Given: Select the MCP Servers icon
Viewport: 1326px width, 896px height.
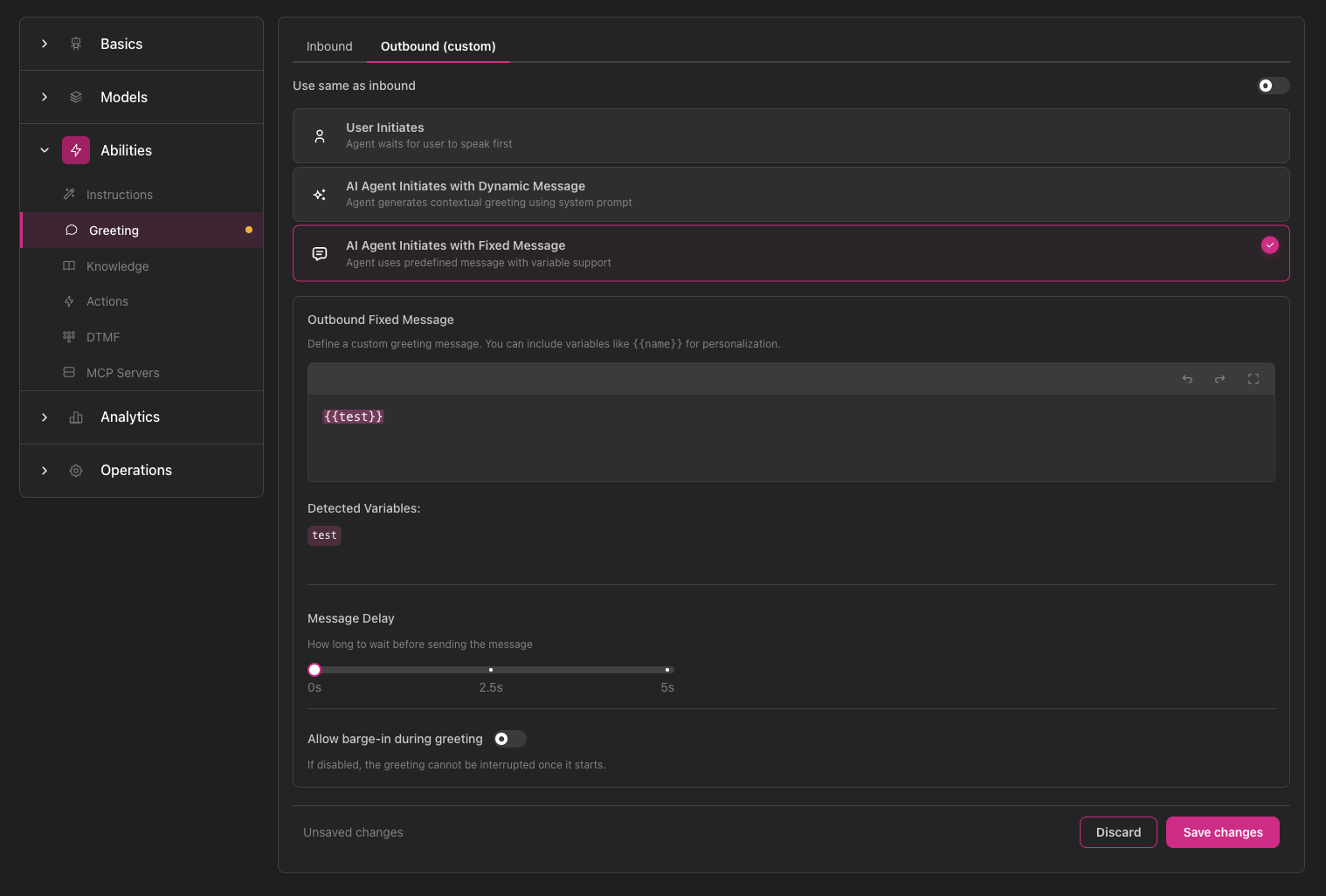Looking at the screenshot, I should coord(69,372).
